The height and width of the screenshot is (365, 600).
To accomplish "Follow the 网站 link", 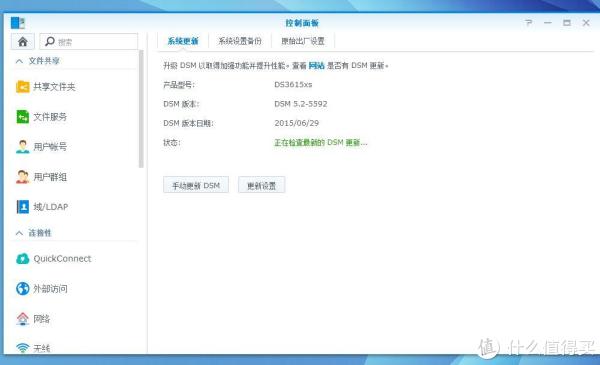I will (x=316, y=66).
